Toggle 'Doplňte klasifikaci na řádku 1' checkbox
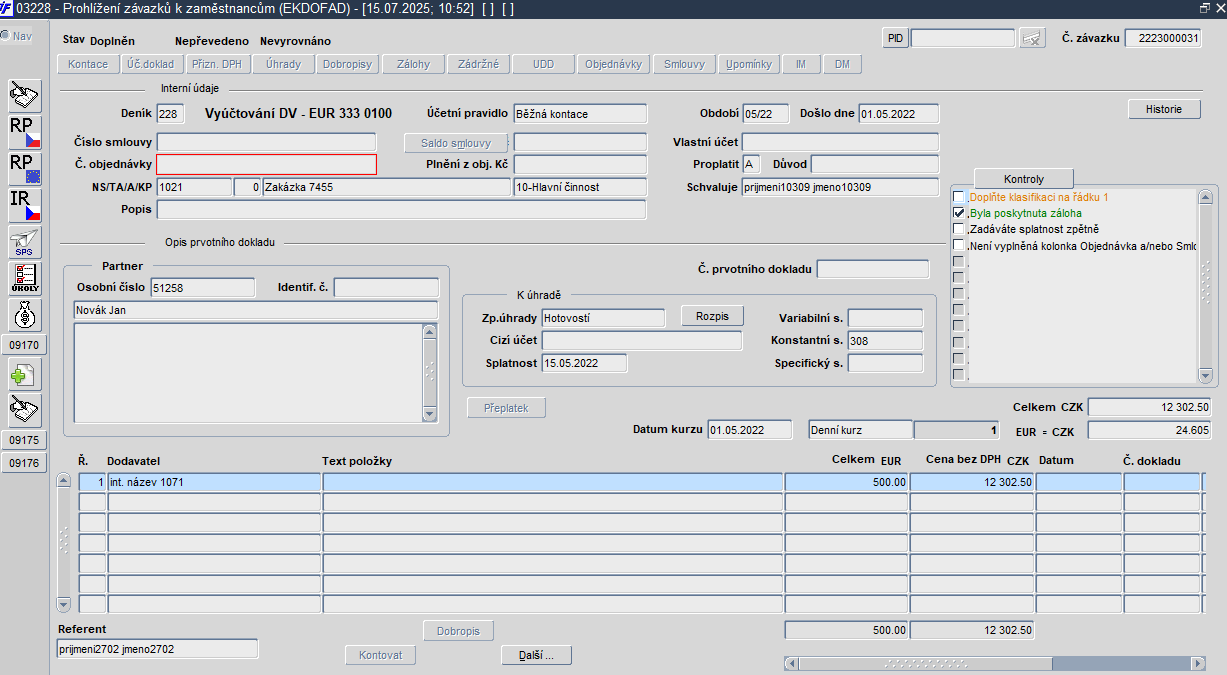The width and height of the screenshot is (1227, 675). (x=959, y=197)
